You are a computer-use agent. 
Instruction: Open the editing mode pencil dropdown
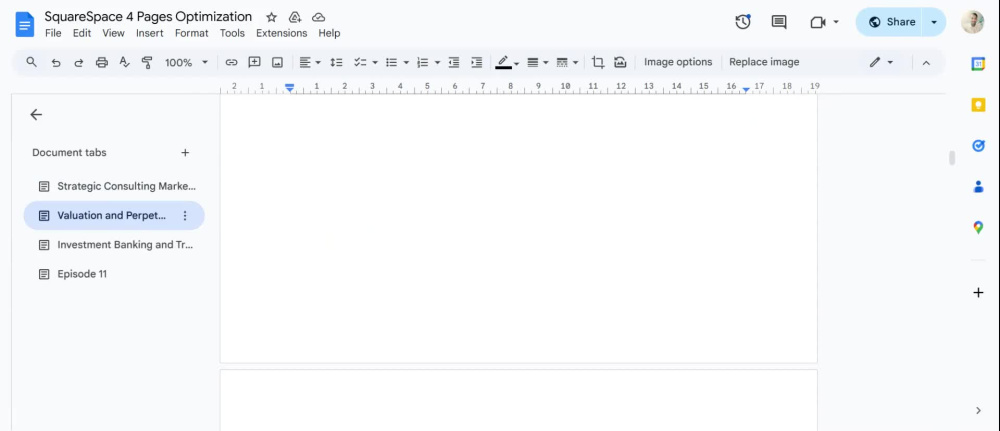881,62
